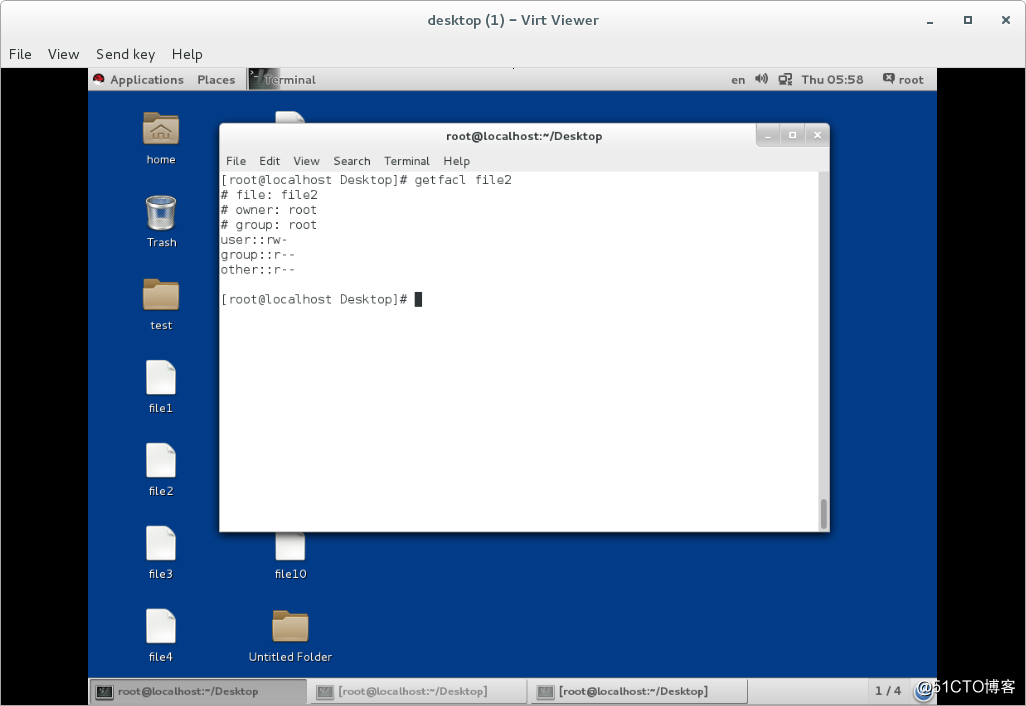The image size is (1026, 706).
Task: Click the Terminal icon in top panel
Action: [264, 79]
